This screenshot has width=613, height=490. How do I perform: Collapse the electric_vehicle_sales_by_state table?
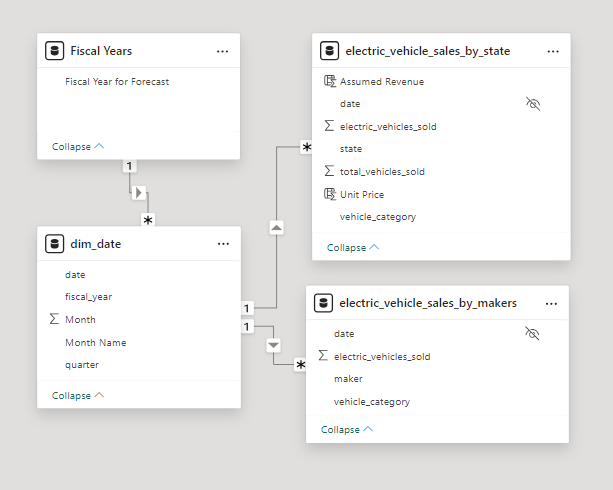tap(352, 247)
